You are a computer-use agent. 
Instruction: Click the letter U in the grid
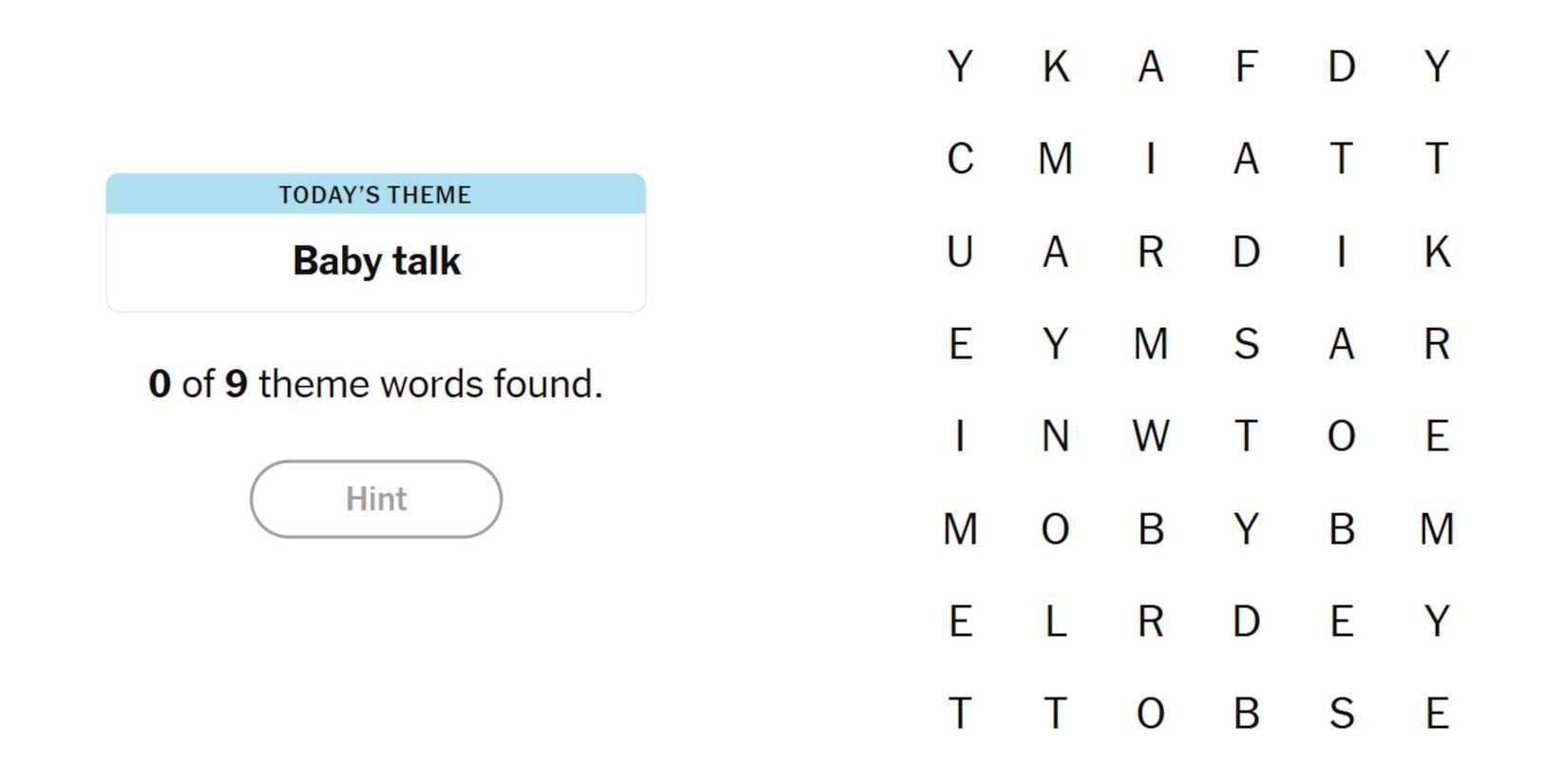point(960,252)
